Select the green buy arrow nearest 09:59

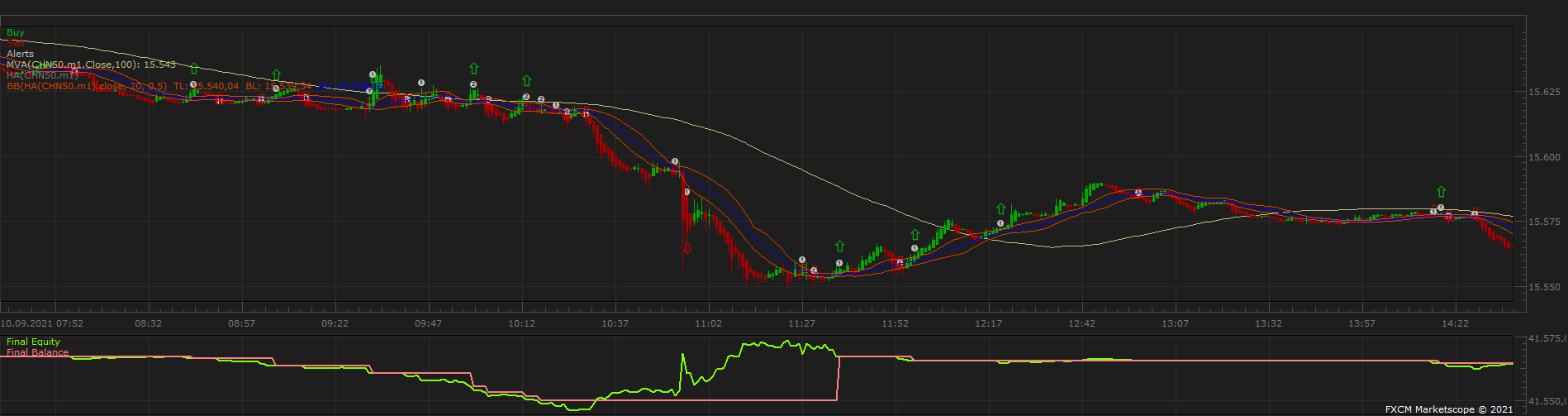473,68
